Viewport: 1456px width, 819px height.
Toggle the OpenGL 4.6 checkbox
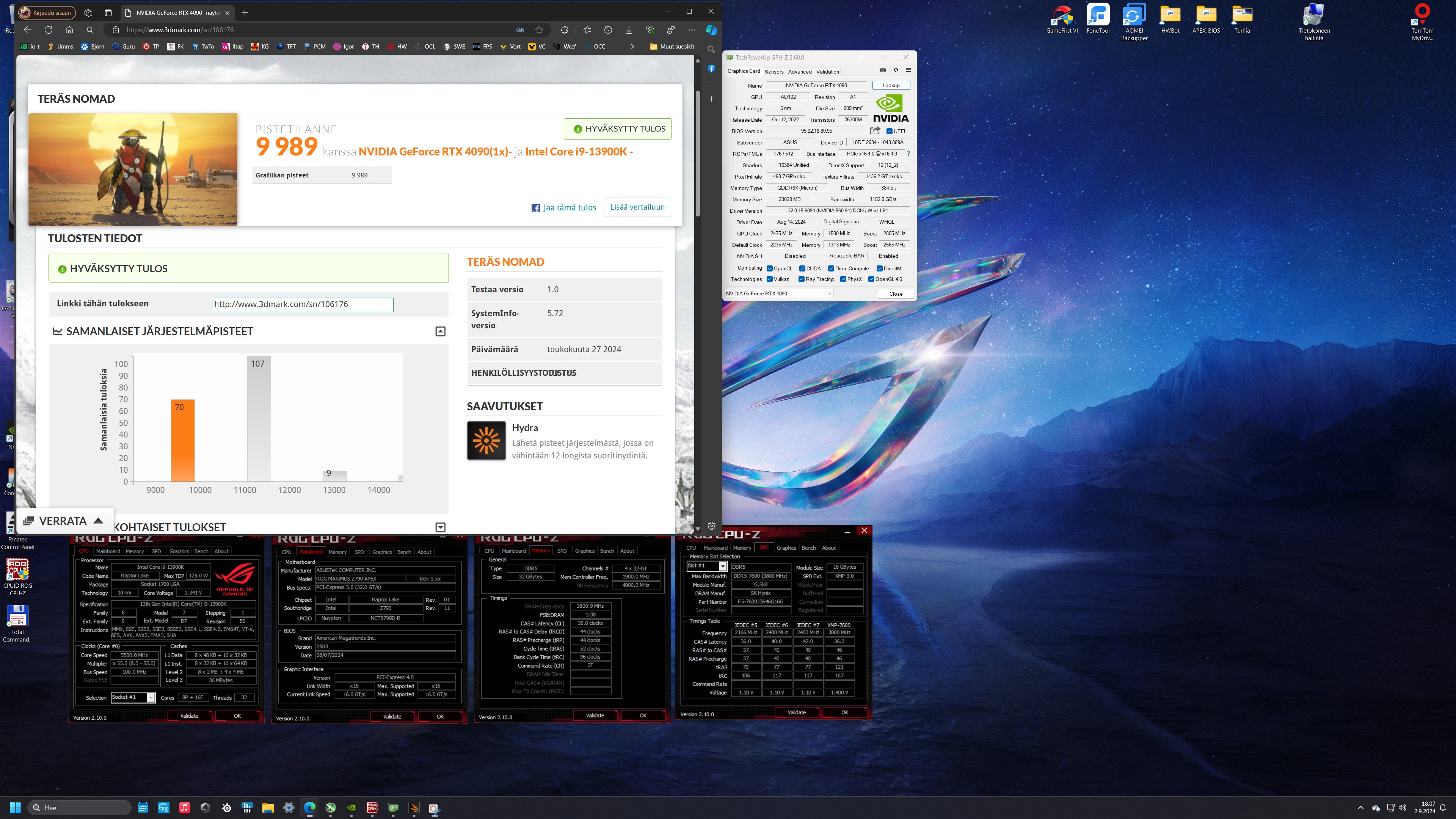871,279
